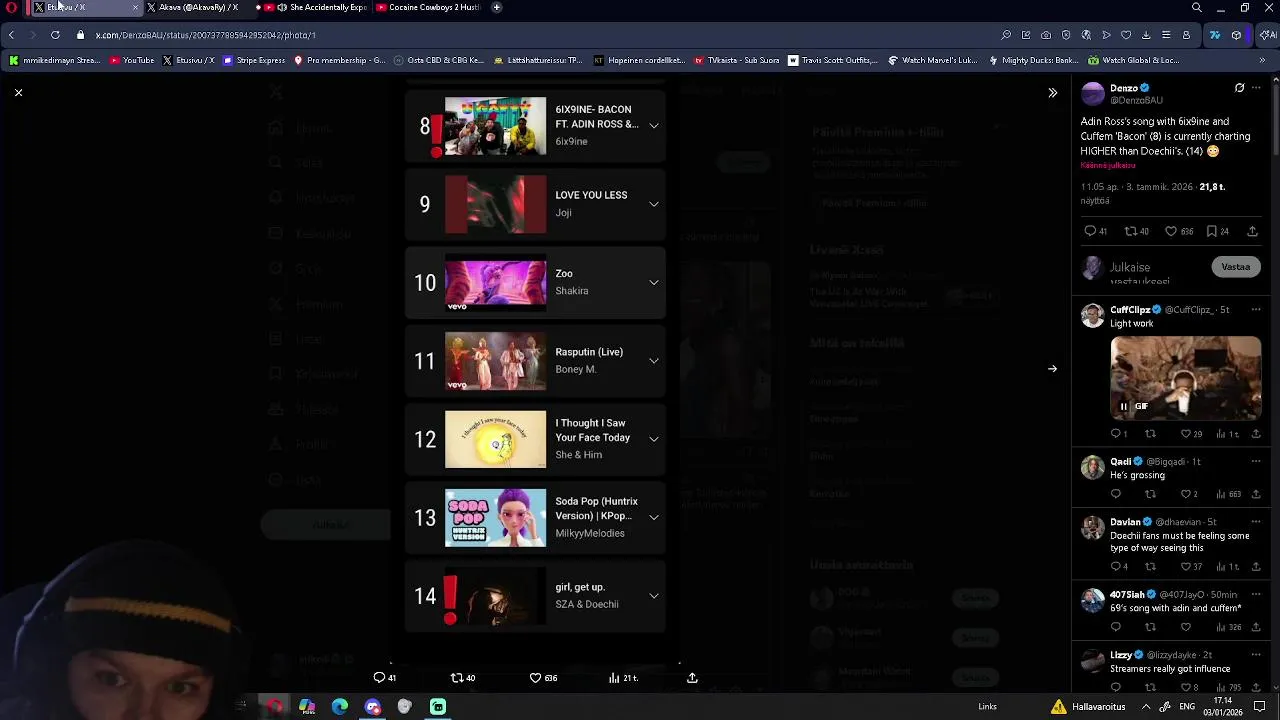Like Denzo's post heart showing 636
Screen dimensions: 1280x720
click(1171, 231)
